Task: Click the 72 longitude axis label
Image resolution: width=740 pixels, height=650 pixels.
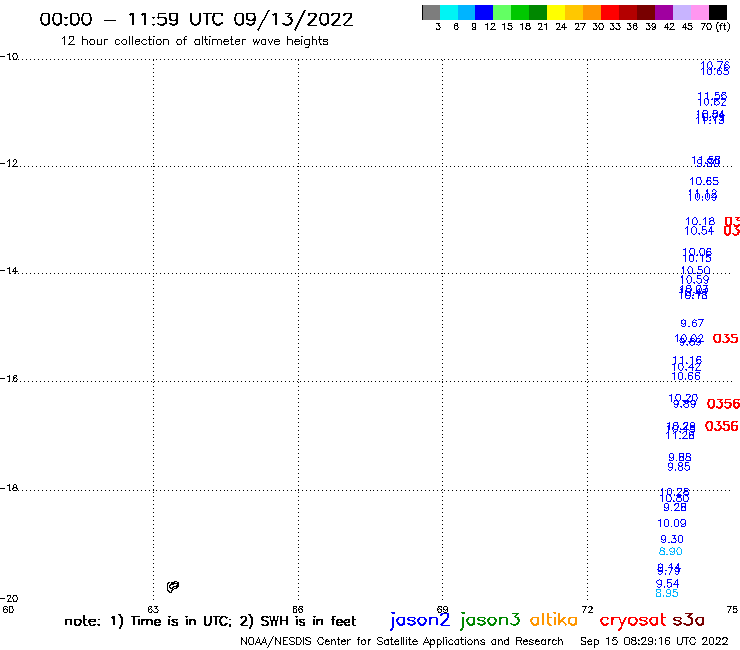Action: pos(587,609)
